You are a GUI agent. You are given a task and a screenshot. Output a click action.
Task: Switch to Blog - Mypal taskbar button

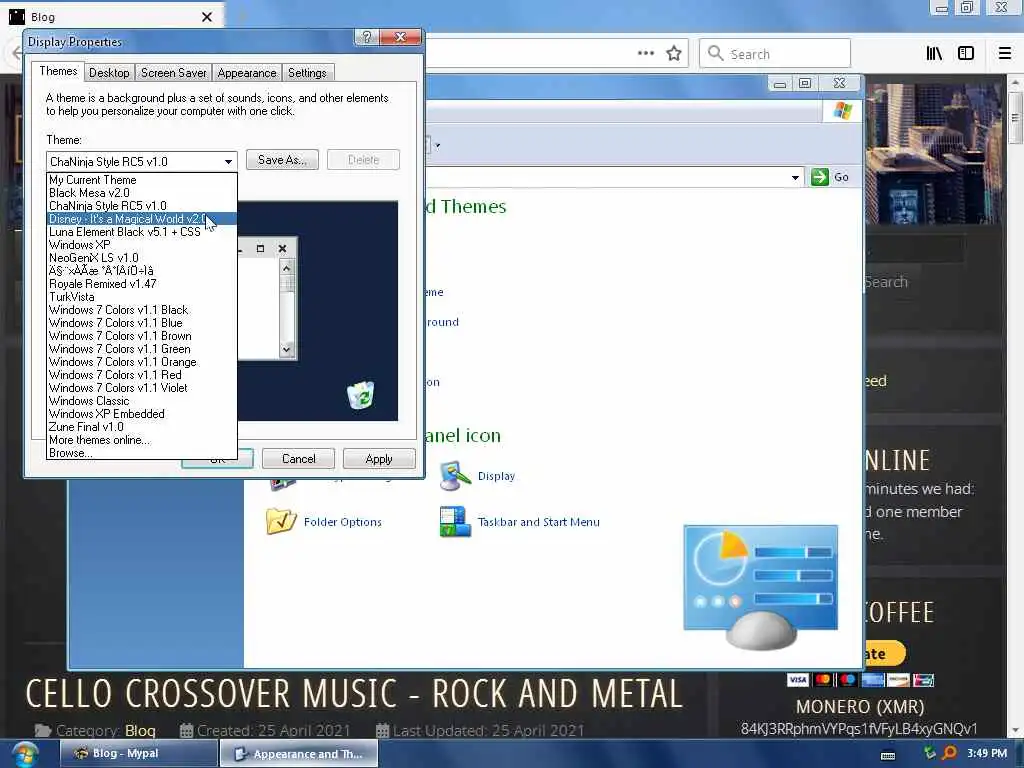(138, 754)
